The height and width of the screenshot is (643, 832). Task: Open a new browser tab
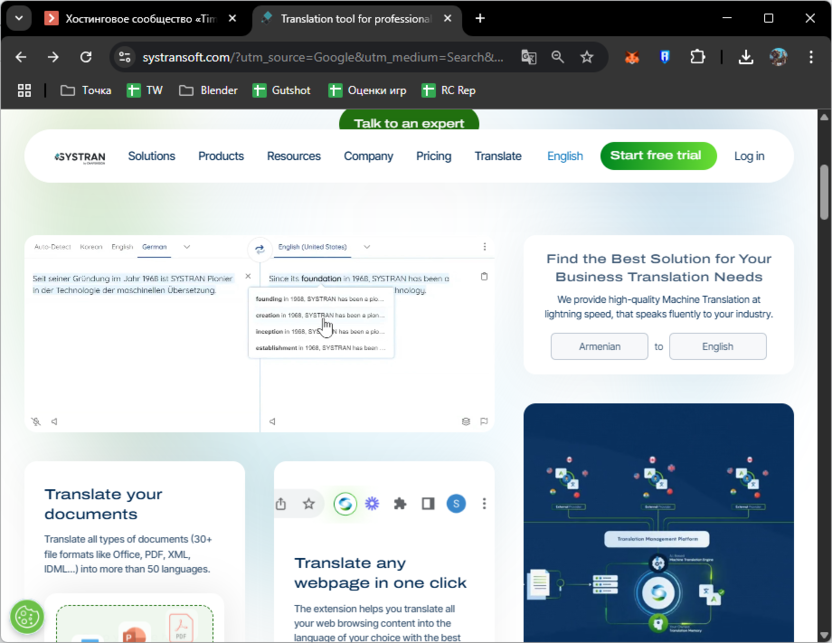click(x=480, y=19)
